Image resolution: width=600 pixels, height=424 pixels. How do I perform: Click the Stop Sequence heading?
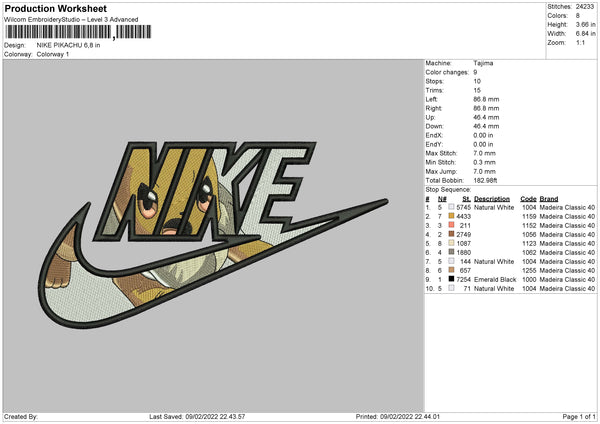(448, 189)
